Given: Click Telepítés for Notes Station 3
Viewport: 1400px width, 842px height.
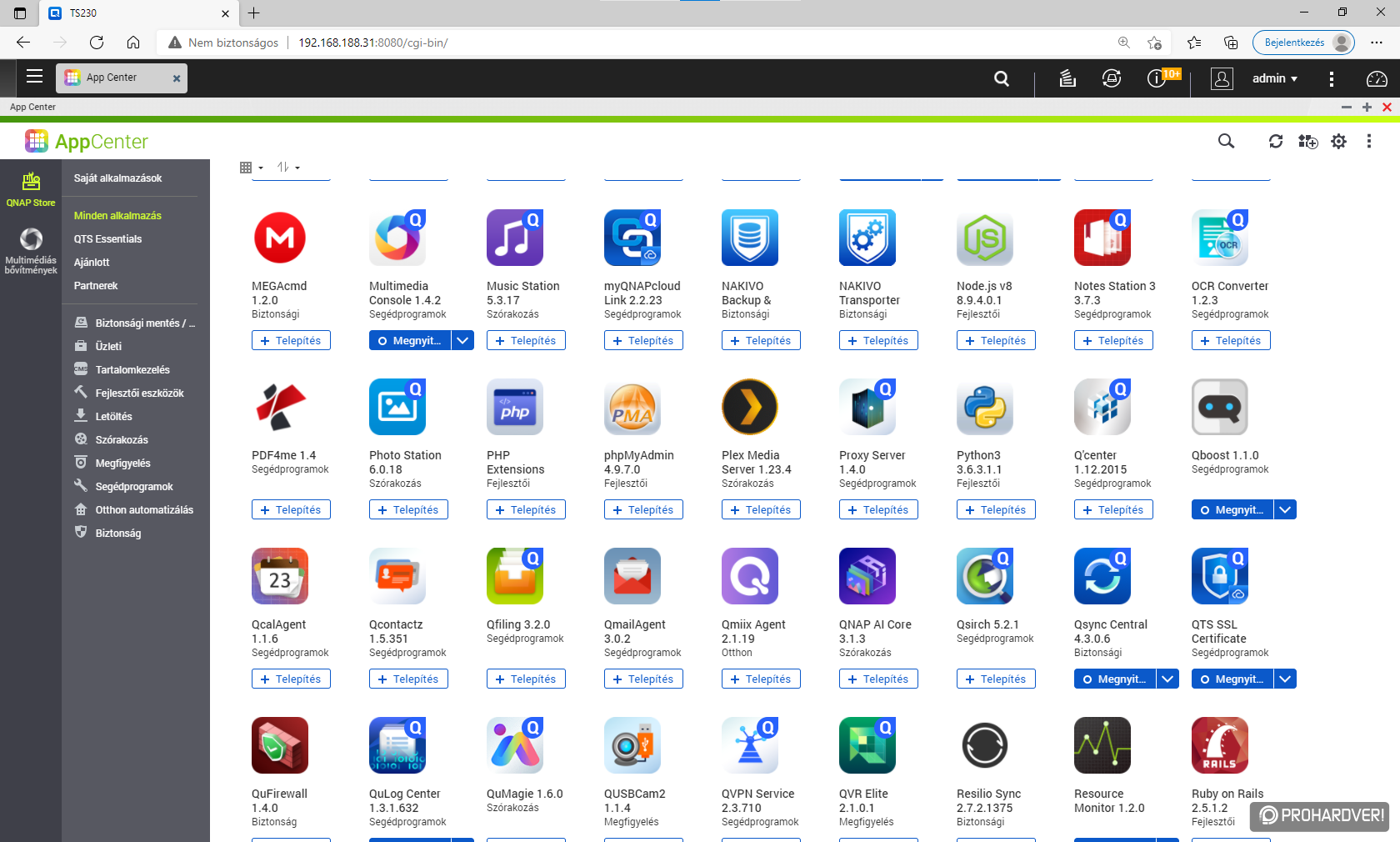Looking at the screenshot, I should [1113, 340].
